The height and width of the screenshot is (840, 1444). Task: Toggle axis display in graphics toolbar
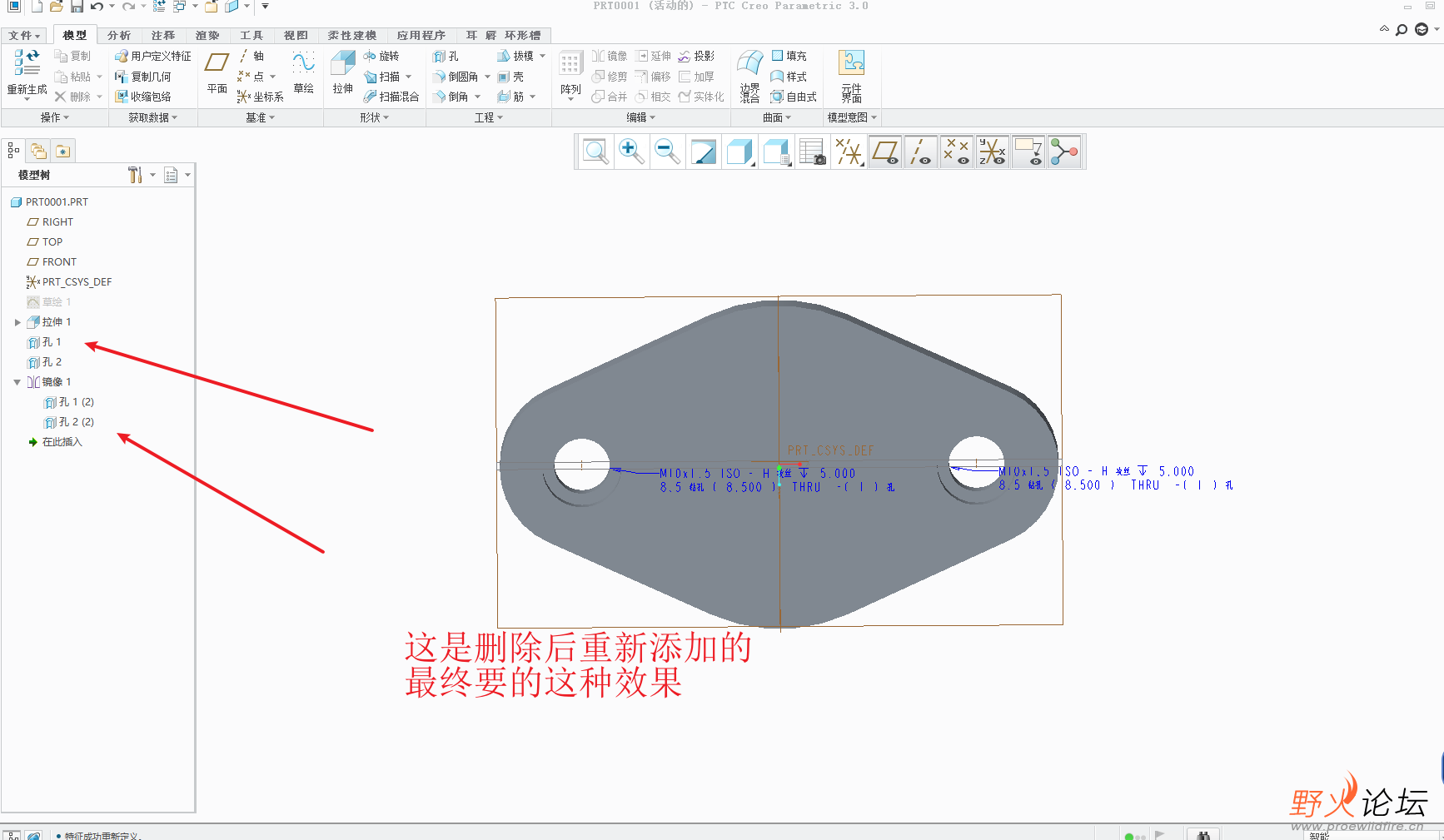(x=921, y=152)
